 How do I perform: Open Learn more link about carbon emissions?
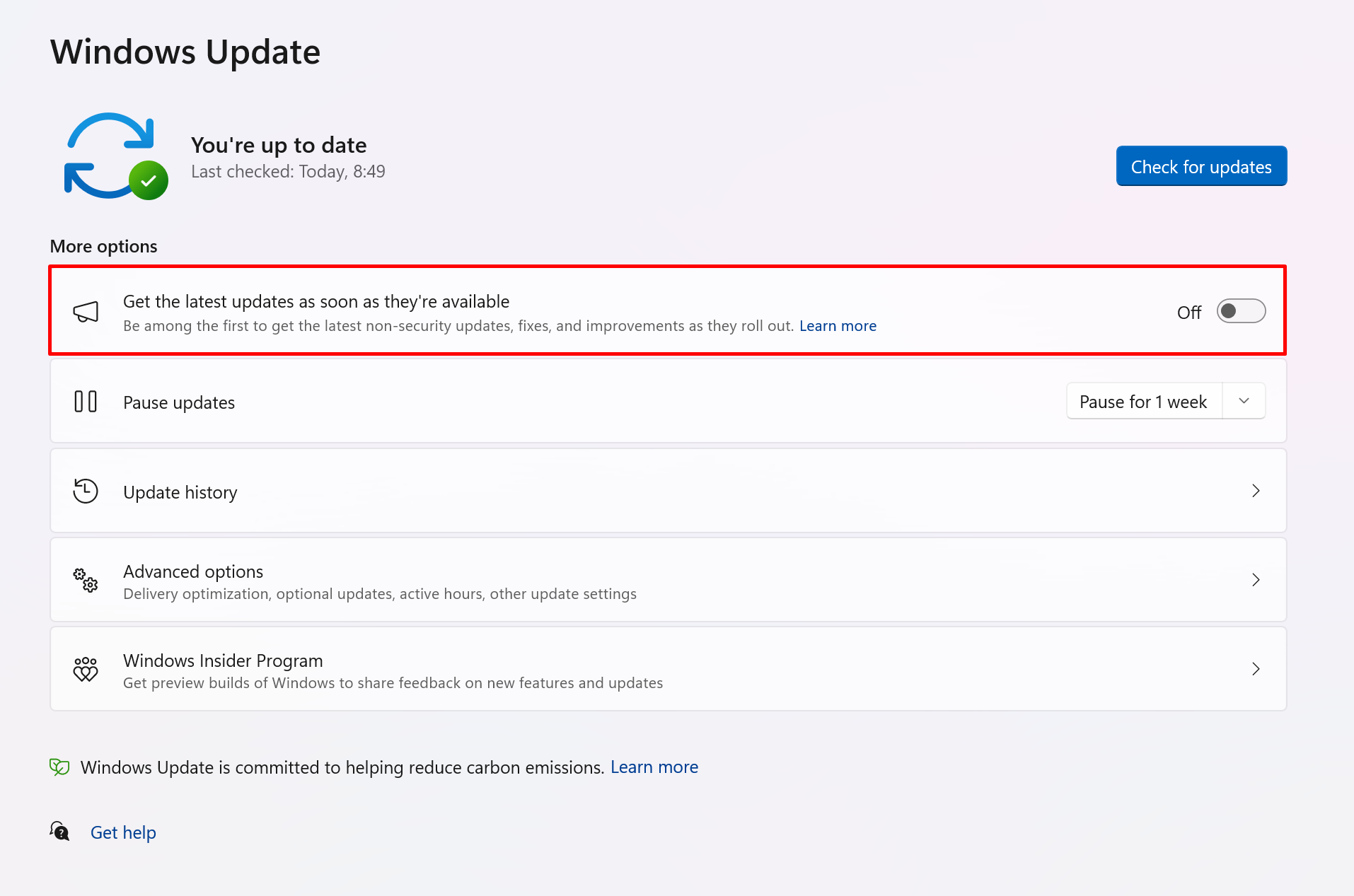pyautogui.click(x=654, y=767)
